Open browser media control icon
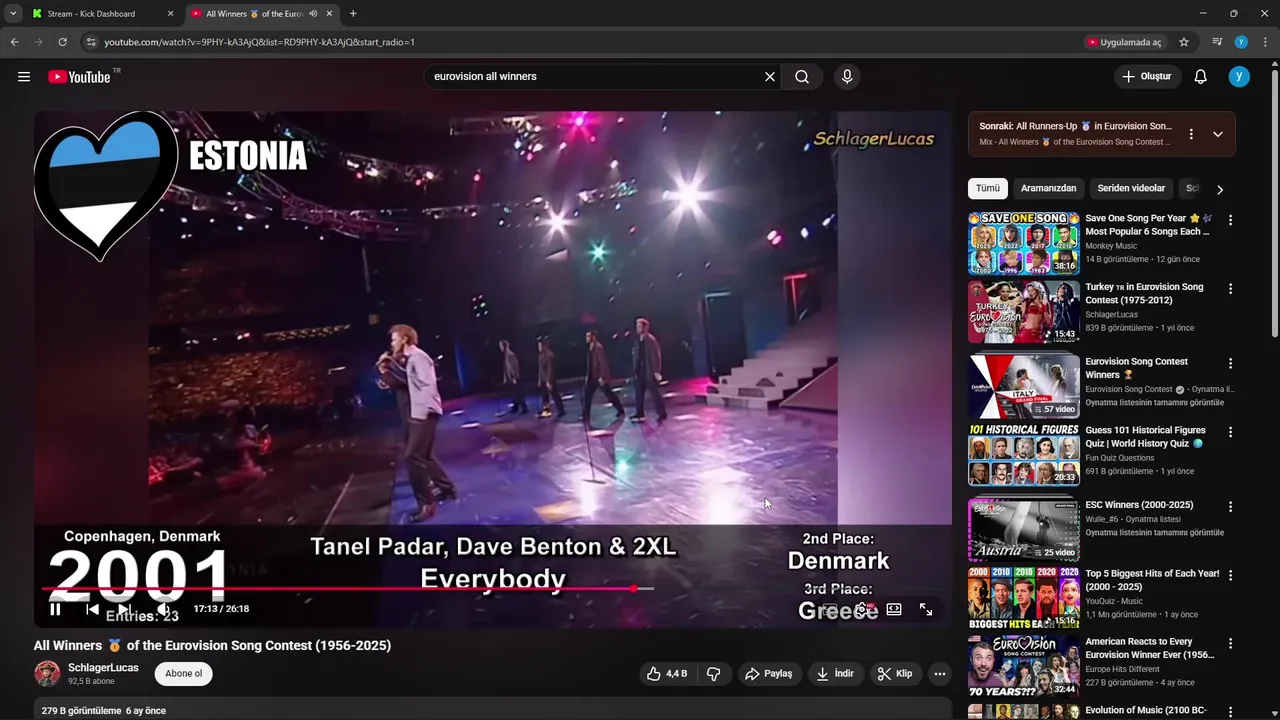This screenshot has height=720, width=1280. point(1217,42)
